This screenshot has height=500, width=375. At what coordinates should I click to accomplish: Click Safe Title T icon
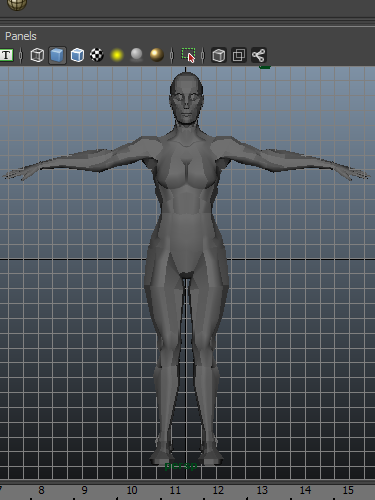(x=6, y=55)
